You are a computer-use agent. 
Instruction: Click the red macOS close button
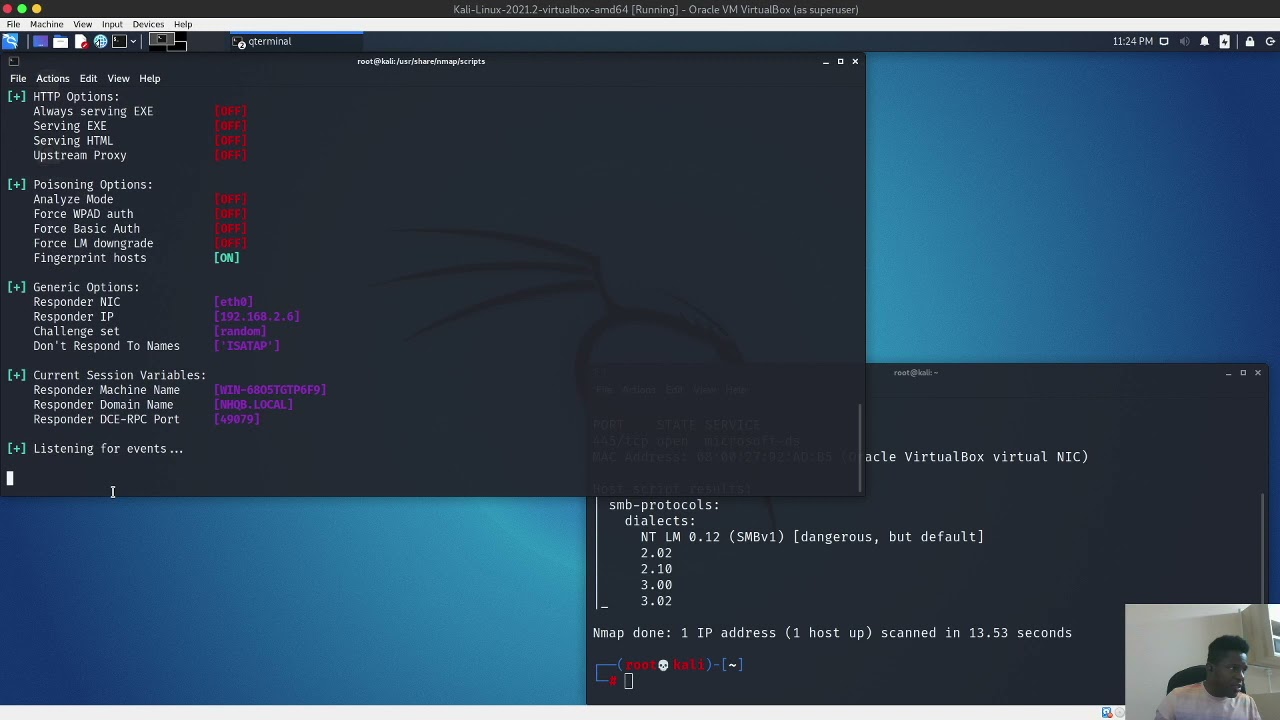7,9
